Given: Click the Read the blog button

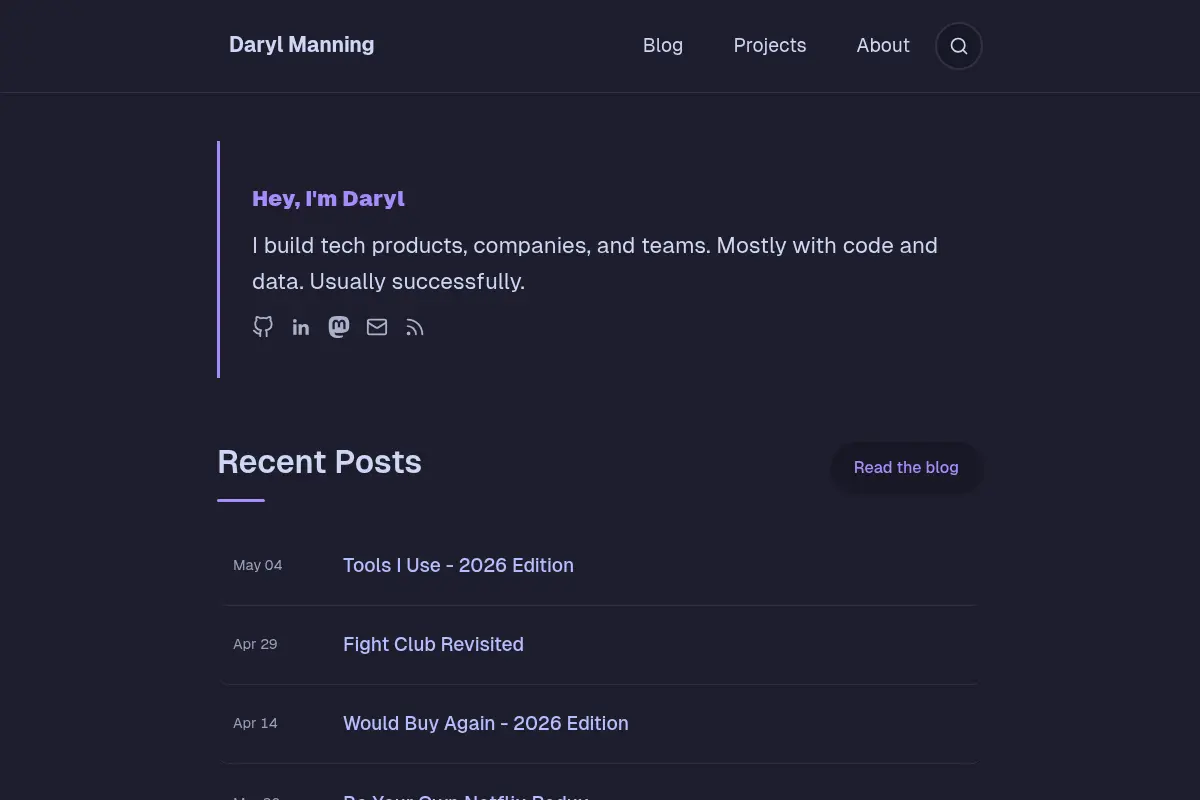Looking at the screenshot, I should point(906,467).
